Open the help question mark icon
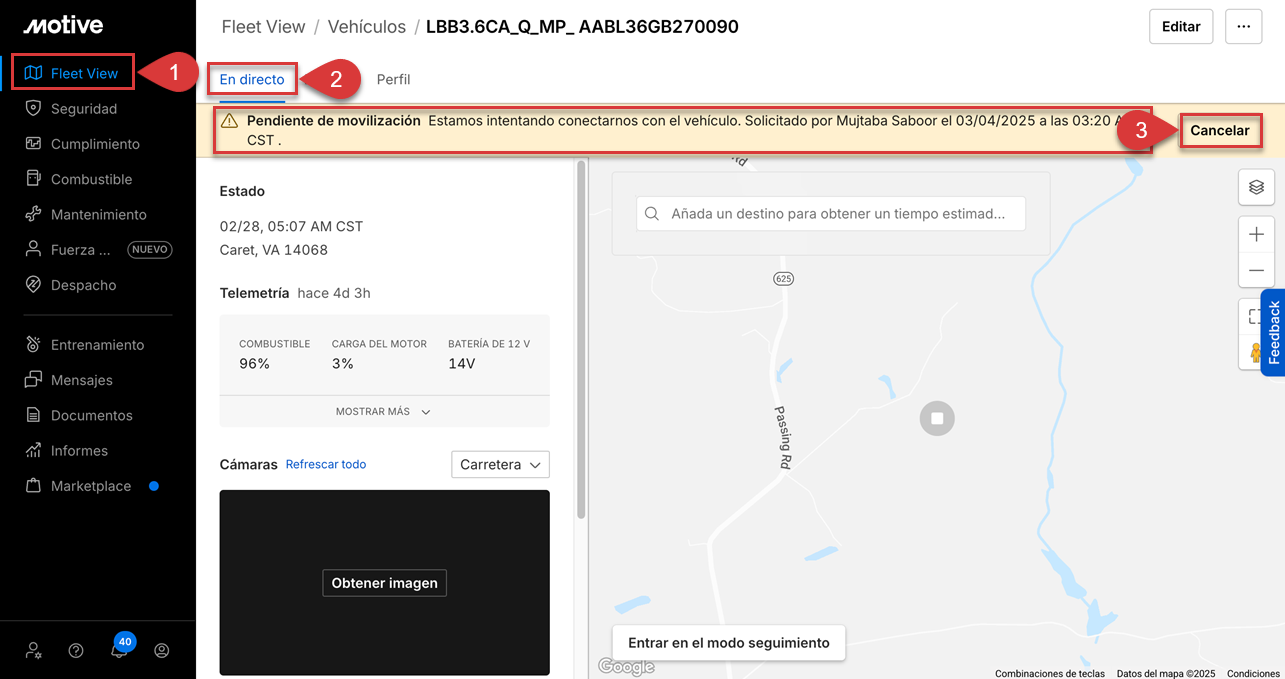 tap(76, 650)
